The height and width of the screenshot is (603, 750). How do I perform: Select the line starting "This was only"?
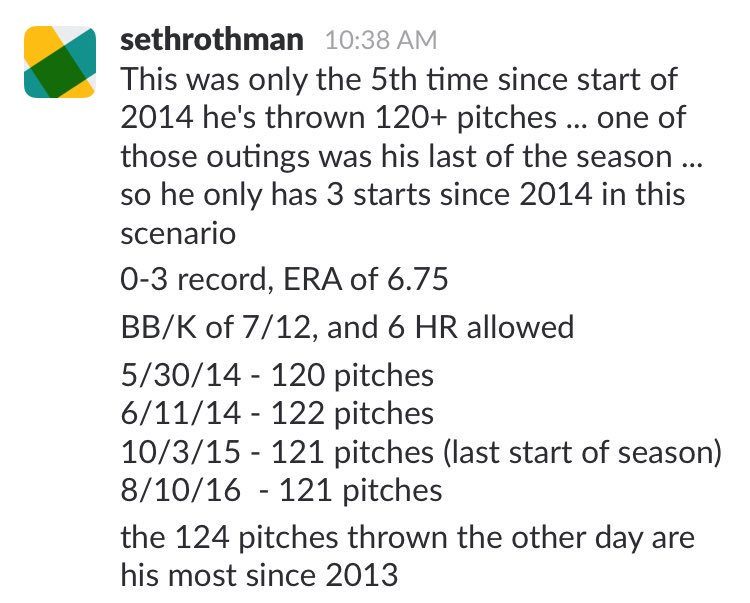tap(399, 79)
